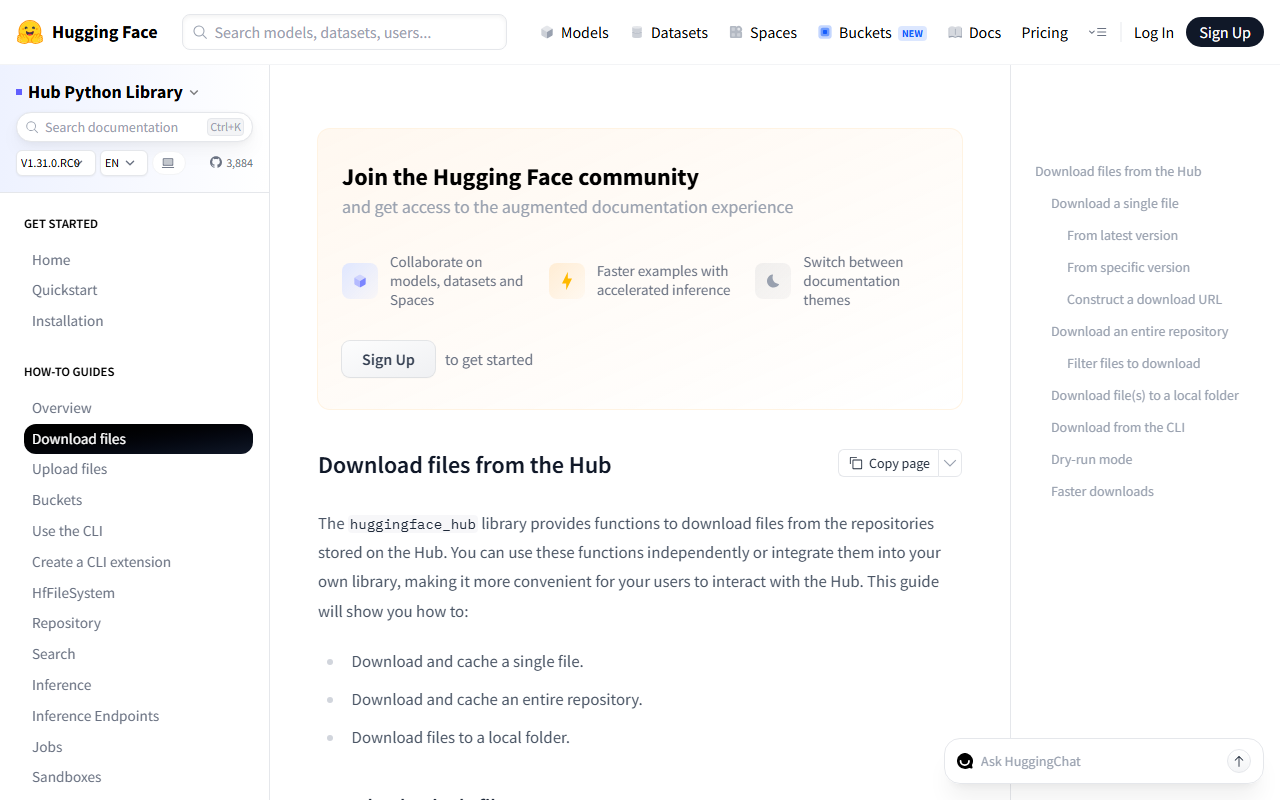Image resolution: width=1280 pixels, height=800 pixels.
Task: Jump to Download an entire repository section
Action: click(1140, 331)
